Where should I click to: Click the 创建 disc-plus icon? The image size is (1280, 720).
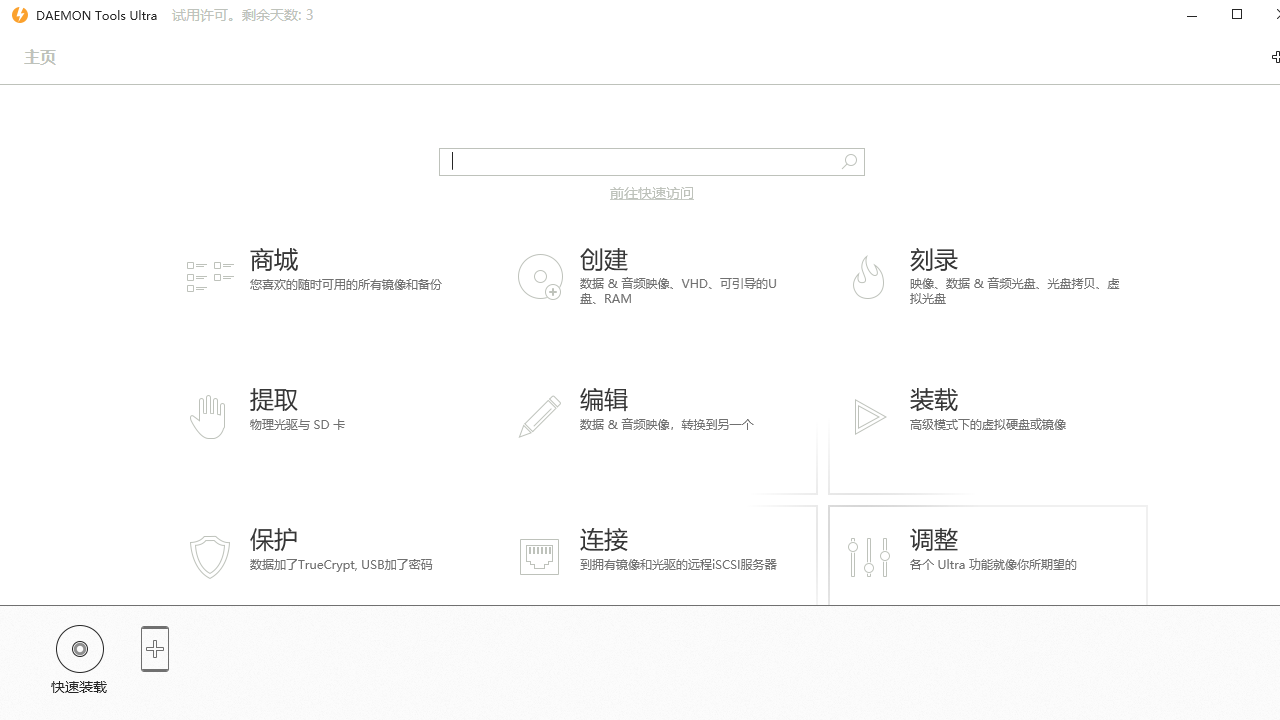(540, 276)
